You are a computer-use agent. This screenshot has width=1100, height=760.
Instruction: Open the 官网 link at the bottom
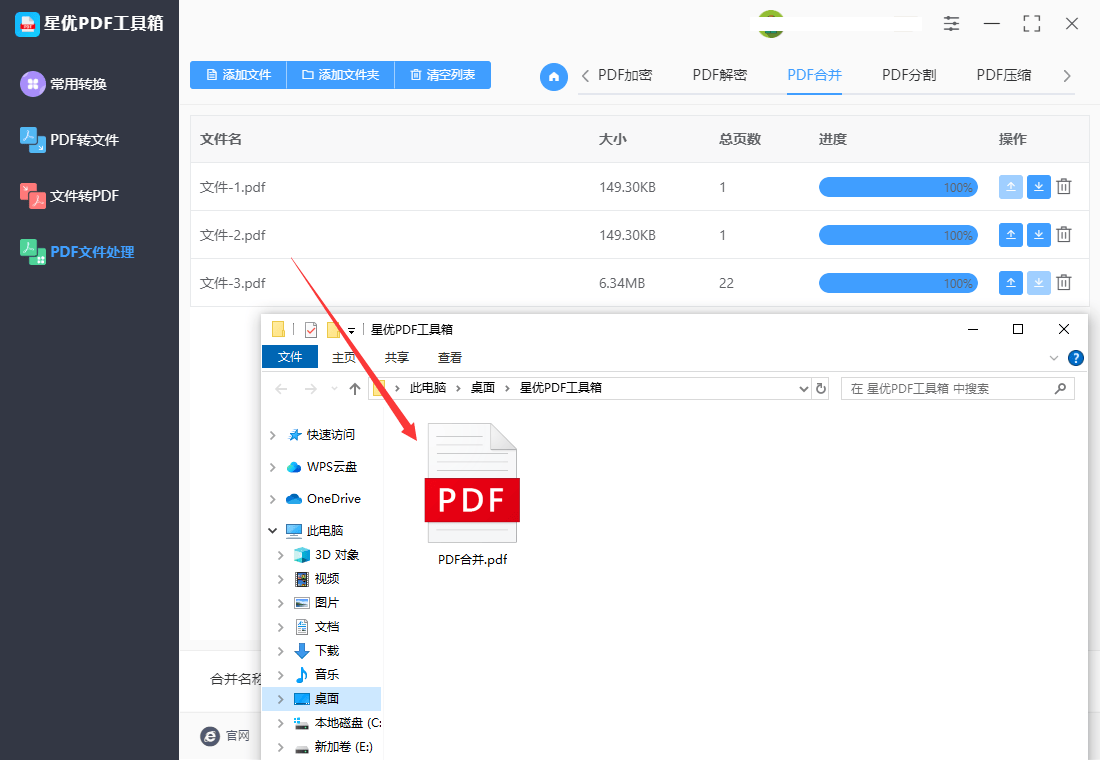pyautogui.click(x=226, y=735)
